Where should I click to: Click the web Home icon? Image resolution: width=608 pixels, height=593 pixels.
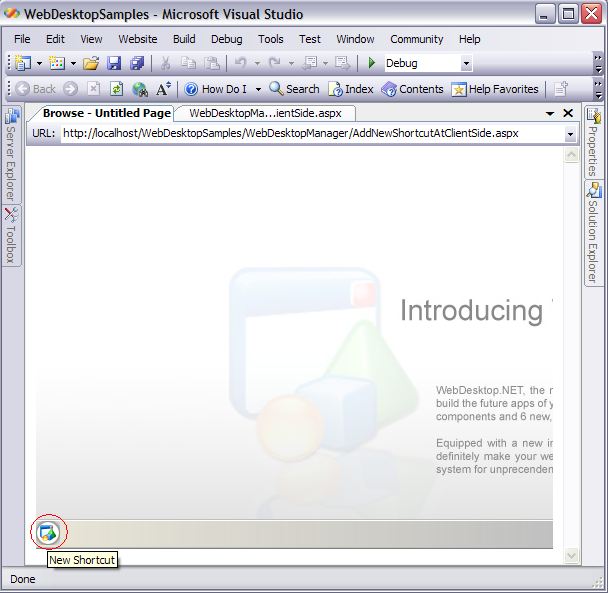(x=140, y=89)
